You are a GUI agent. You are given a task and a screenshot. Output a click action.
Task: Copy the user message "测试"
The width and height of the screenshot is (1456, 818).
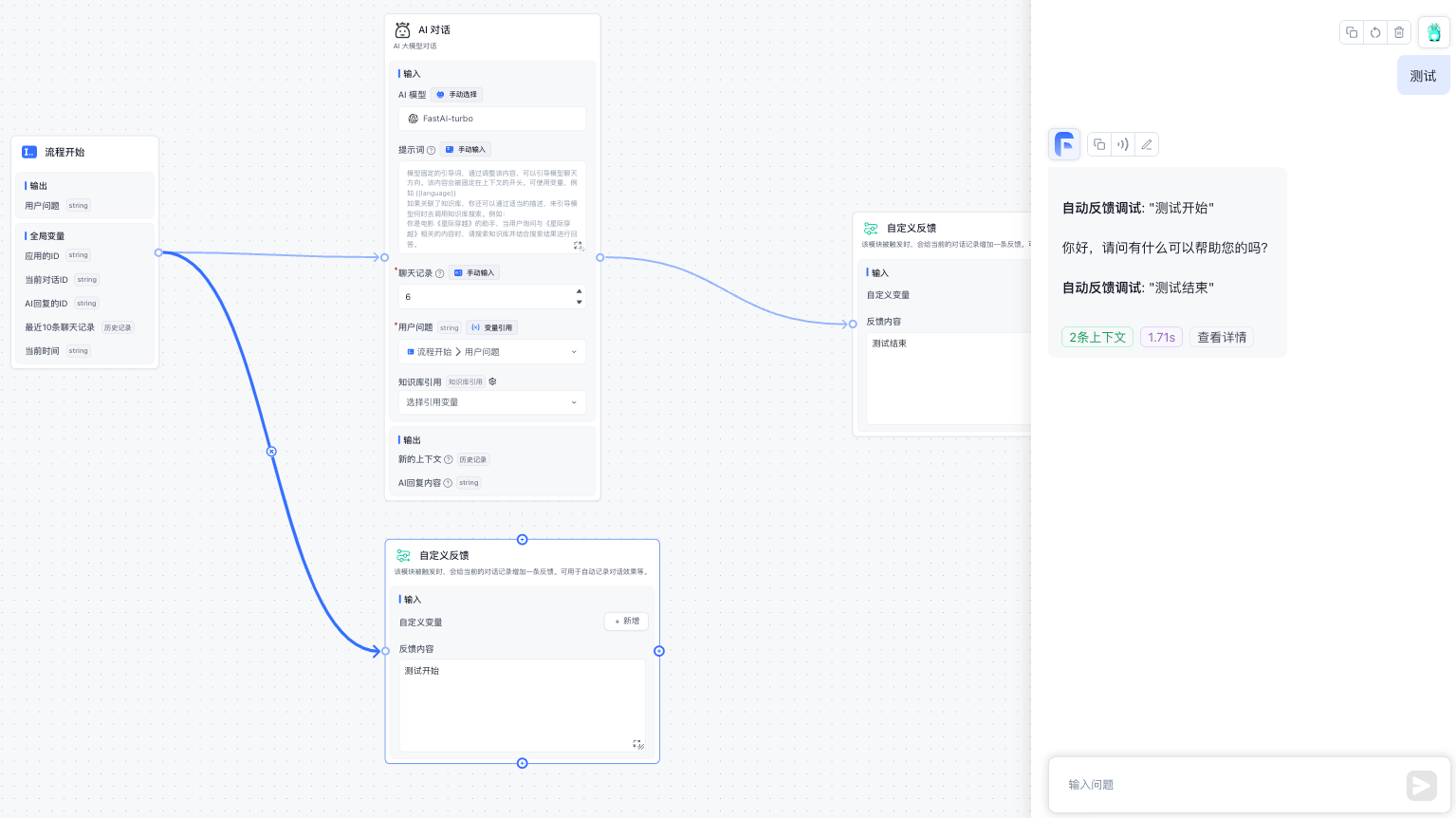pyautogui.click(x=1352, y=32)
